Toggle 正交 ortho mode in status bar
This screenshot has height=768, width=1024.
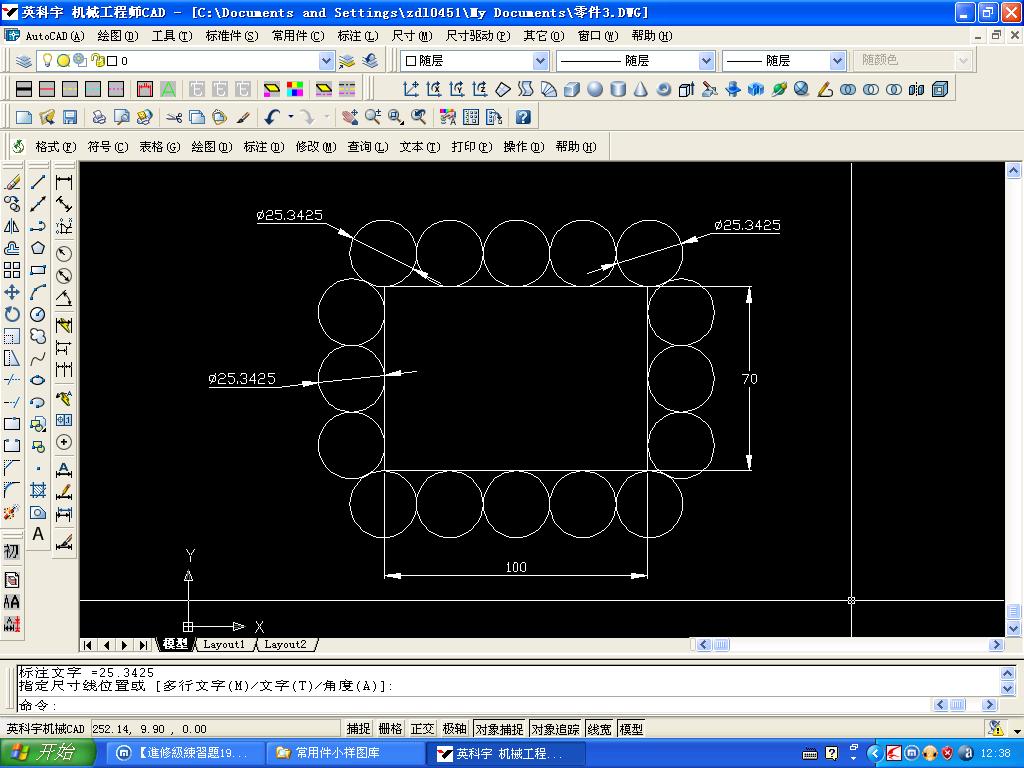pyautogui.click(x=422, y=729)
